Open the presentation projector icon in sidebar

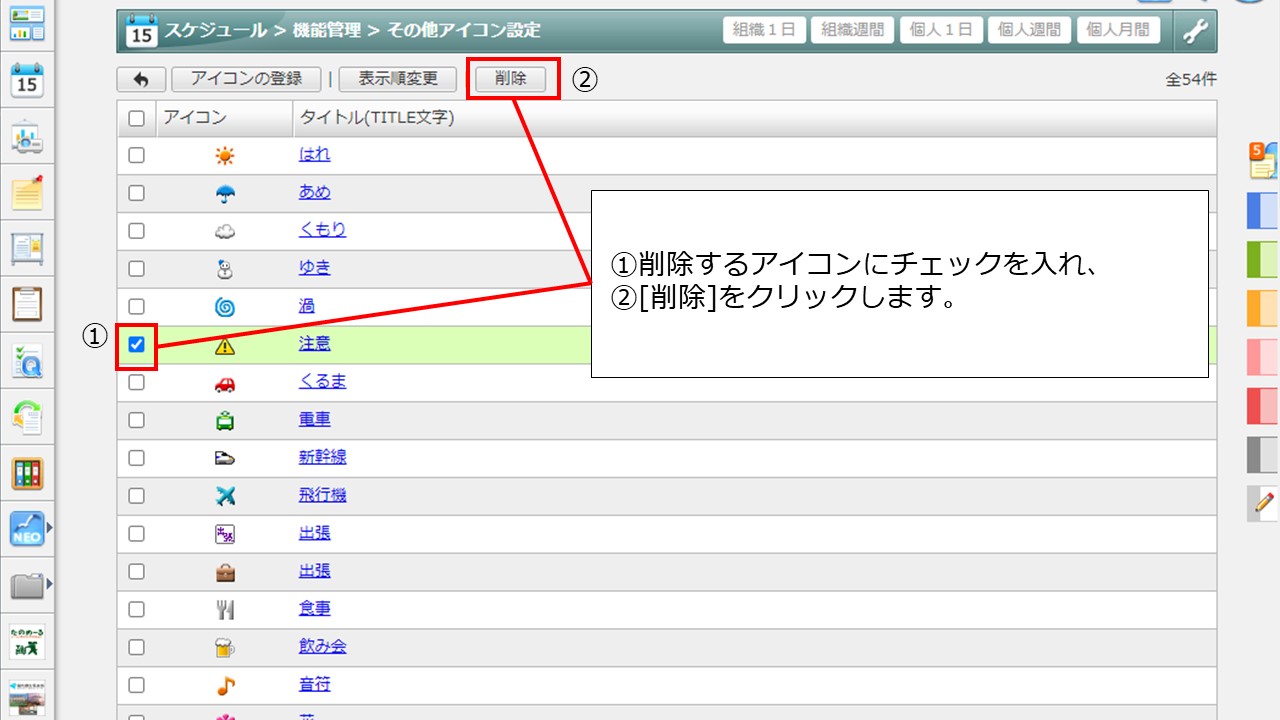pos(27,137)
